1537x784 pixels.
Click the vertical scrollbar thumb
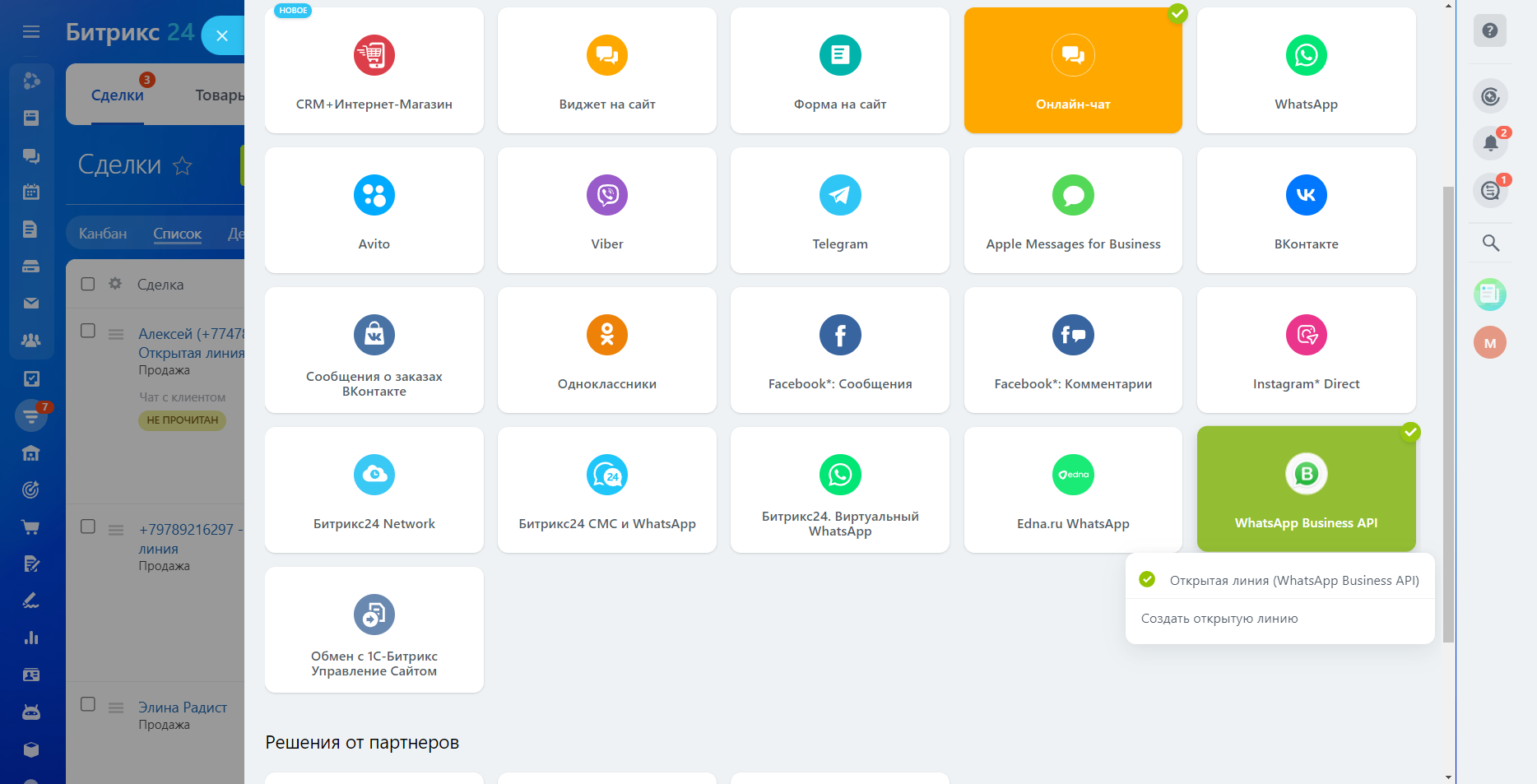[1448, 415]
